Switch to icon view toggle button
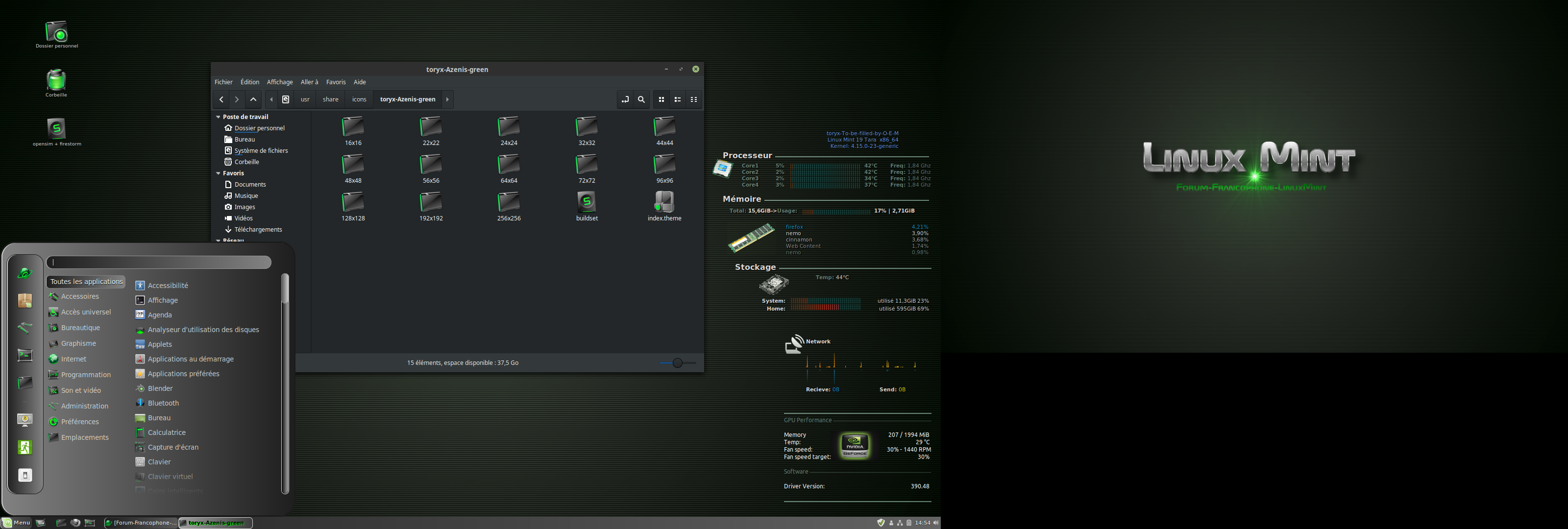 click(x=661, y=99)
